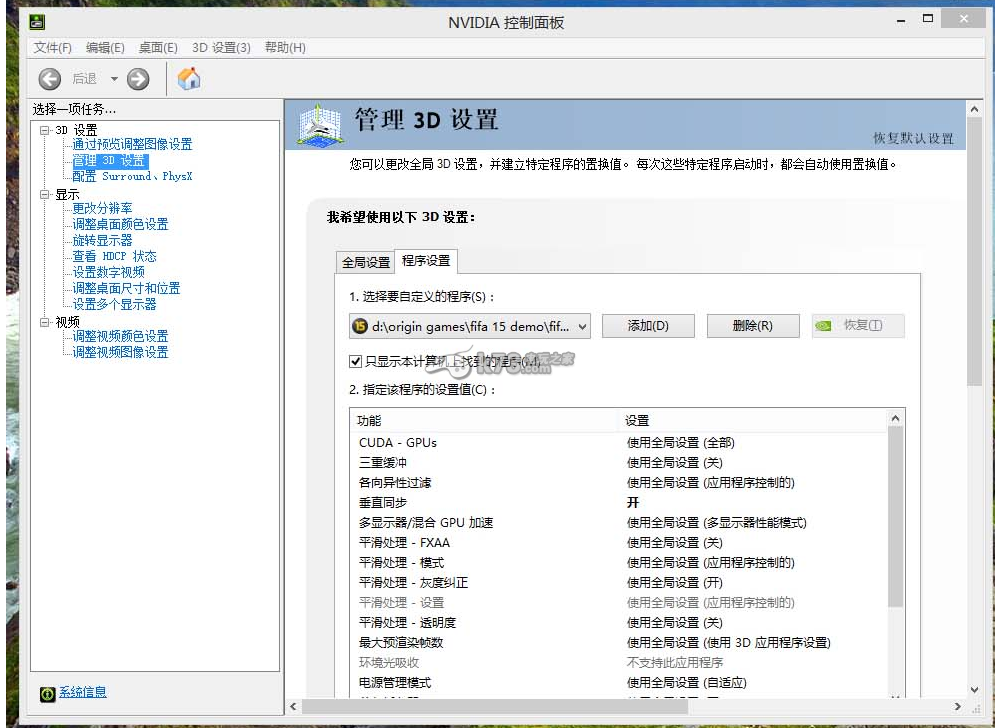This screenshot has height=728, width=995.
Task: Click the NVIDIA icon in title bar
Action: [x=38, y=21]
